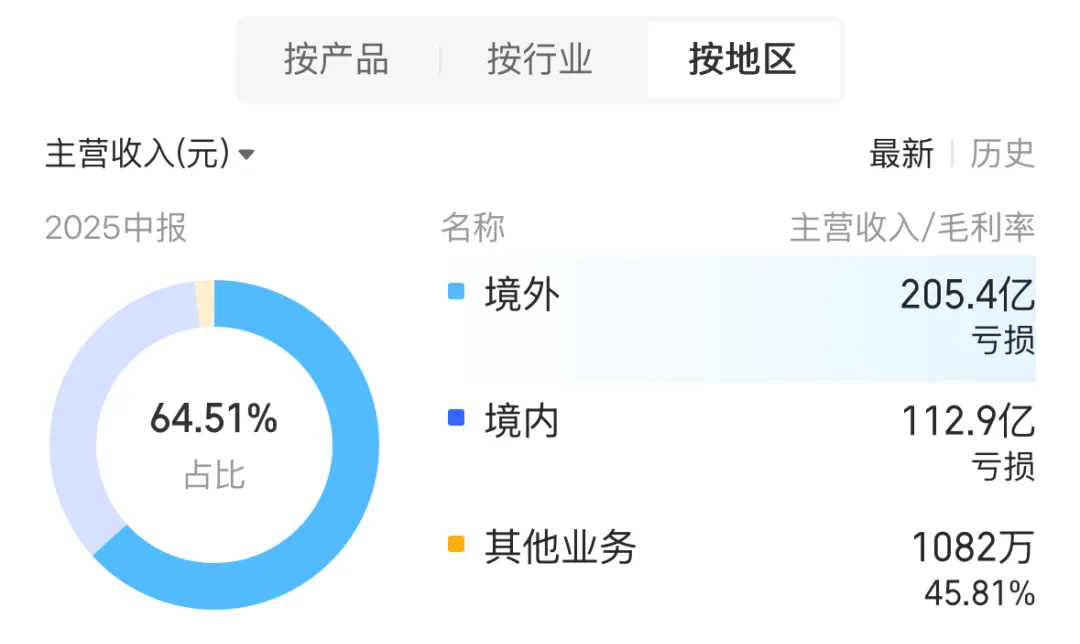Click the light blue 境外 legend square
Viewport: 1080px width, 644px height.
457,293
